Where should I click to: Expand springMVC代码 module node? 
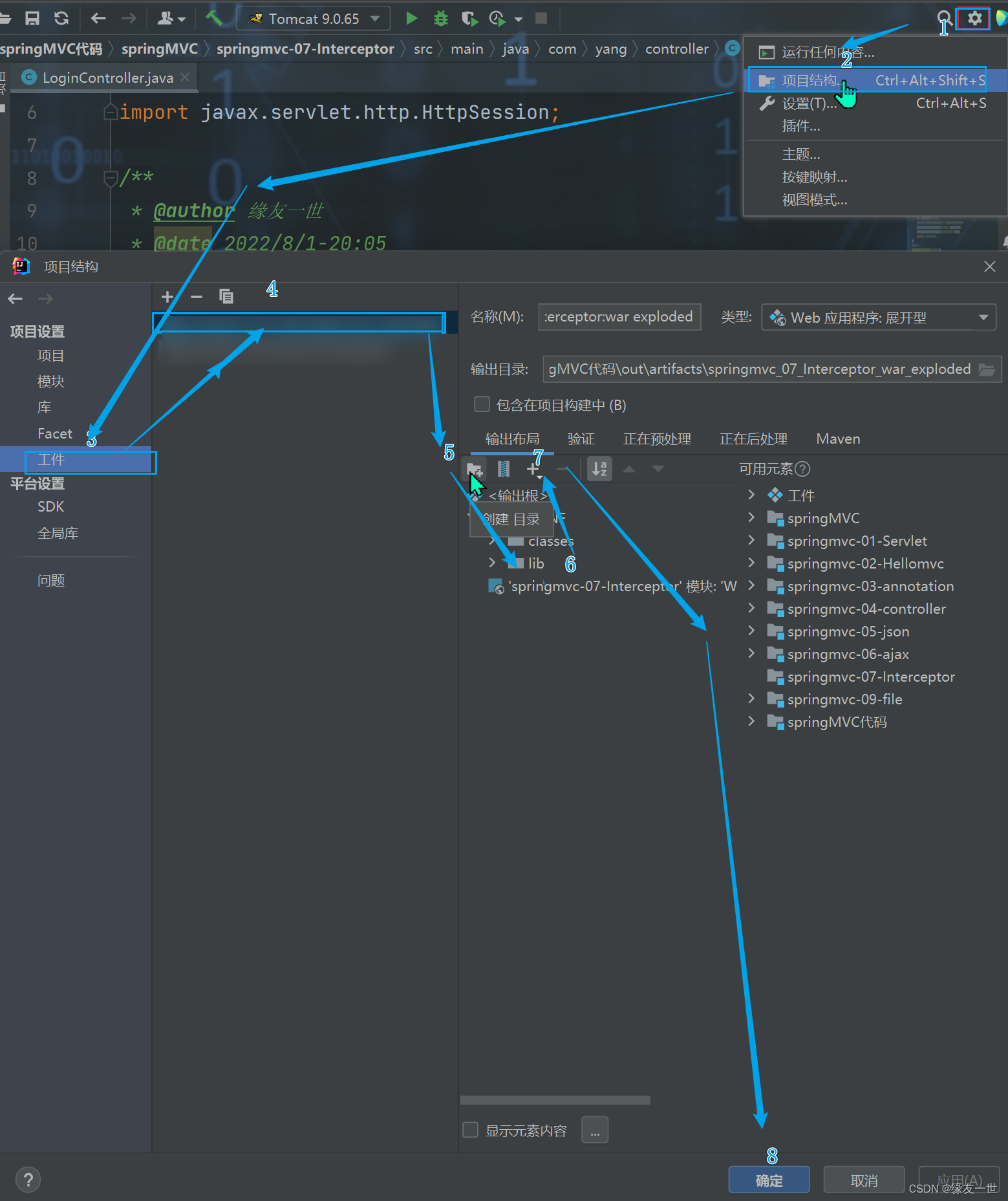[751, 721]
